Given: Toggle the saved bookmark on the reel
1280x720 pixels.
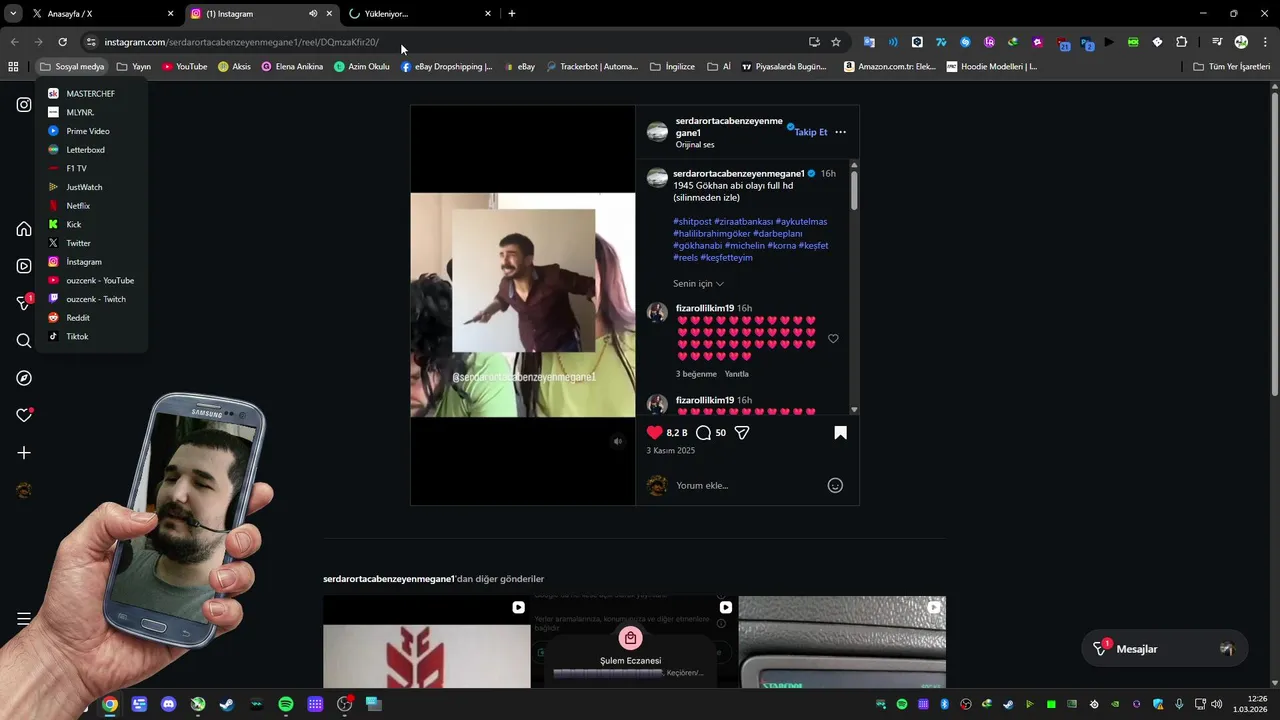Looking at the screenshot, I should (x=840, y=433).
